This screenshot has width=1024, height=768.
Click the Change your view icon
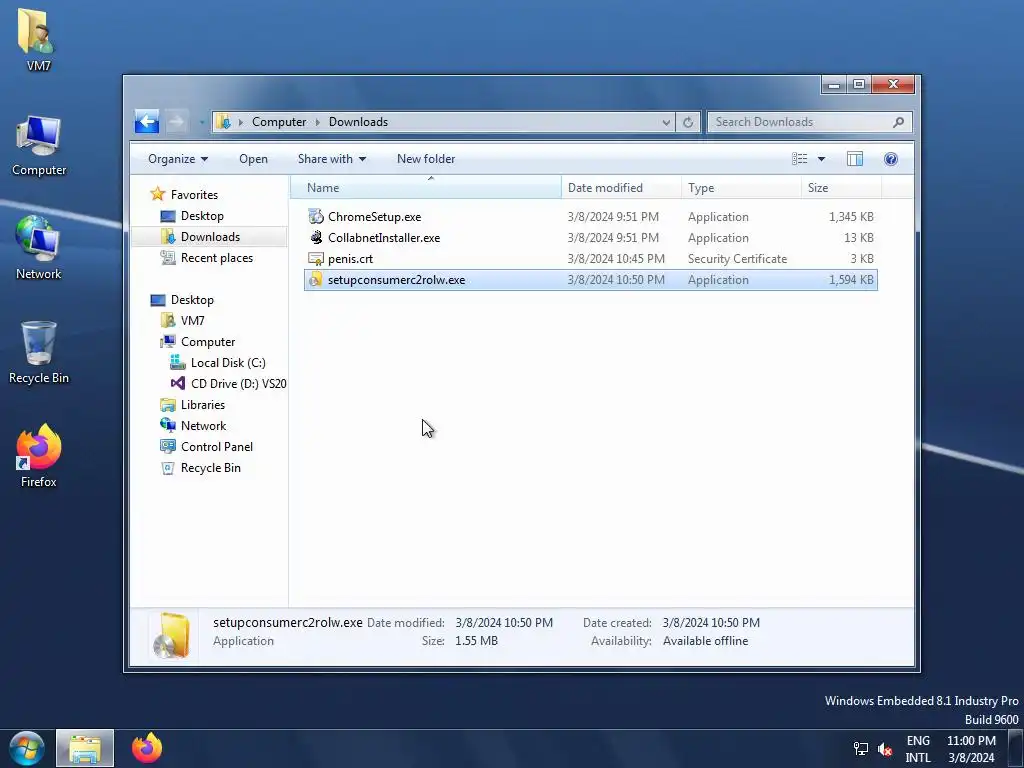pyautogui.click(x=799, y=159)
